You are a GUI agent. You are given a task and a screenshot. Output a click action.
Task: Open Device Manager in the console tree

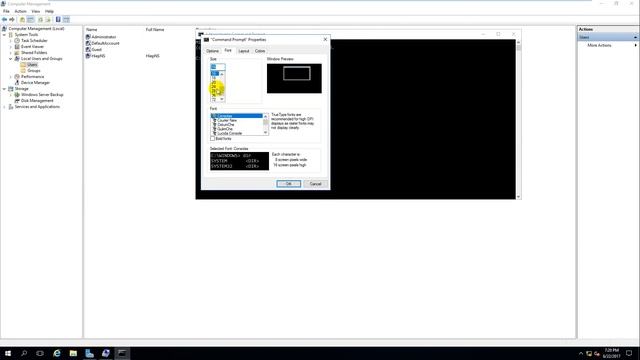(x=35, y=82)
